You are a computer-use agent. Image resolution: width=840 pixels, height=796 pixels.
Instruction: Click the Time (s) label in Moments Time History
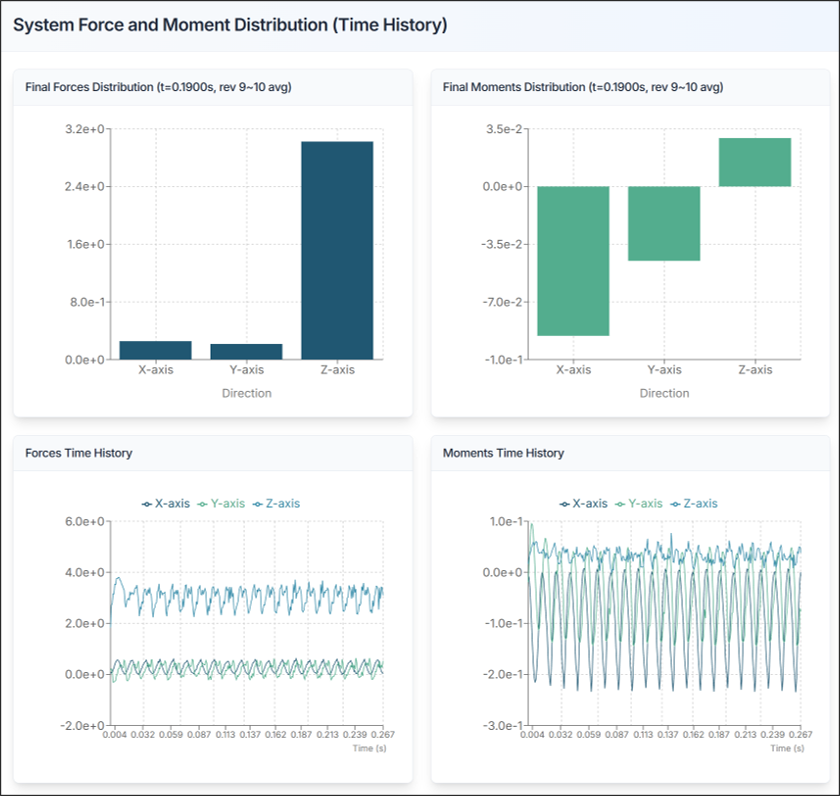pos(786,747)
